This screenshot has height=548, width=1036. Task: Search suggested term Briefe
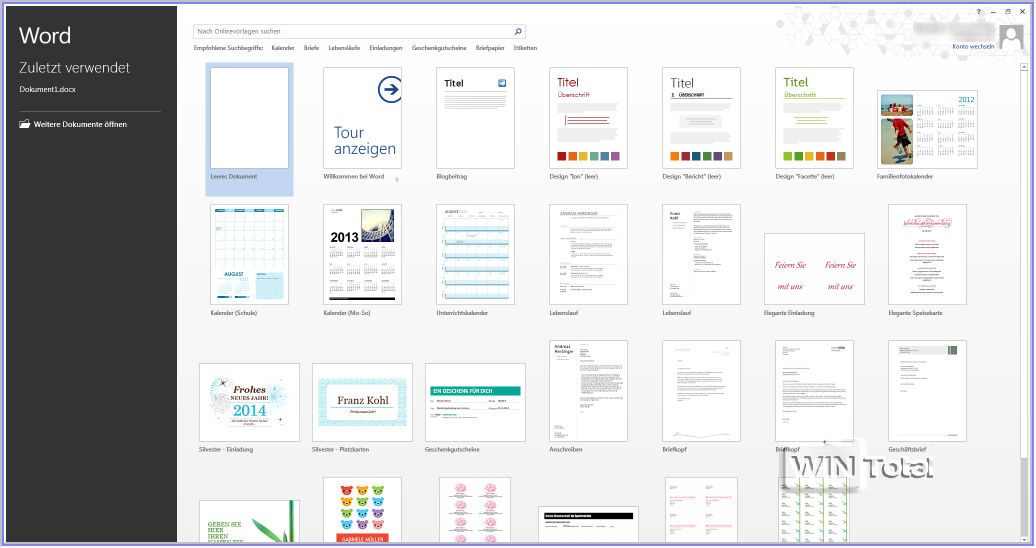tap(311, 48)
